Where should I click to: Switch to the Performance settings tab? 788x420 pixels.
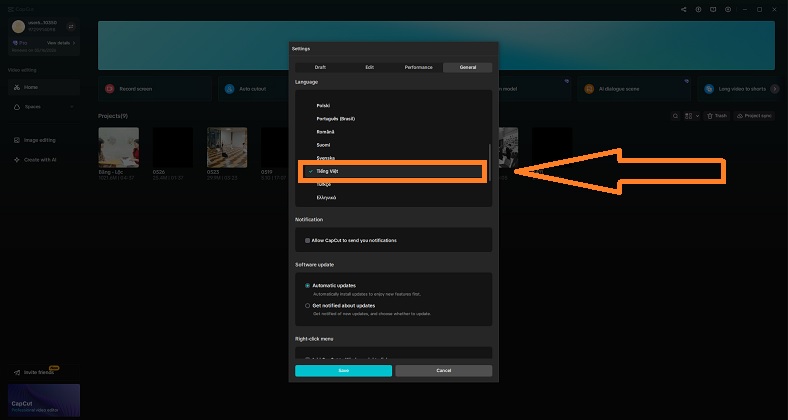pos(418,67)
